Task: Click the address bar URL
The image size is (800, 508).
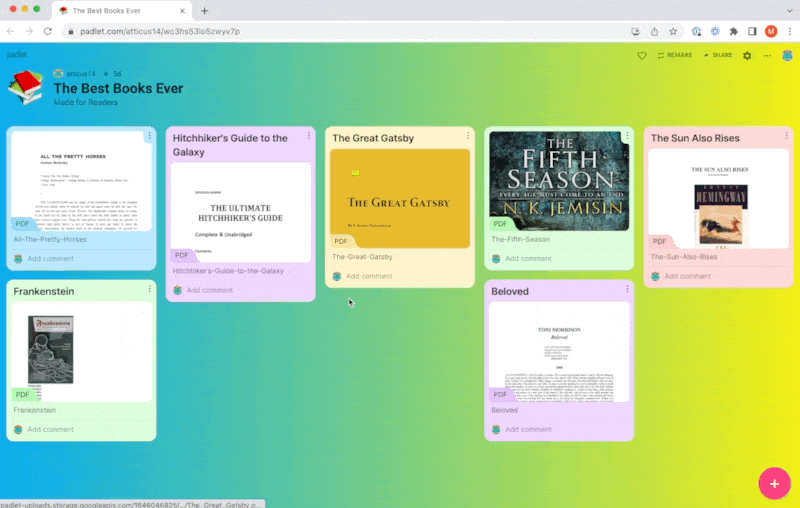Action: (160, 32)
